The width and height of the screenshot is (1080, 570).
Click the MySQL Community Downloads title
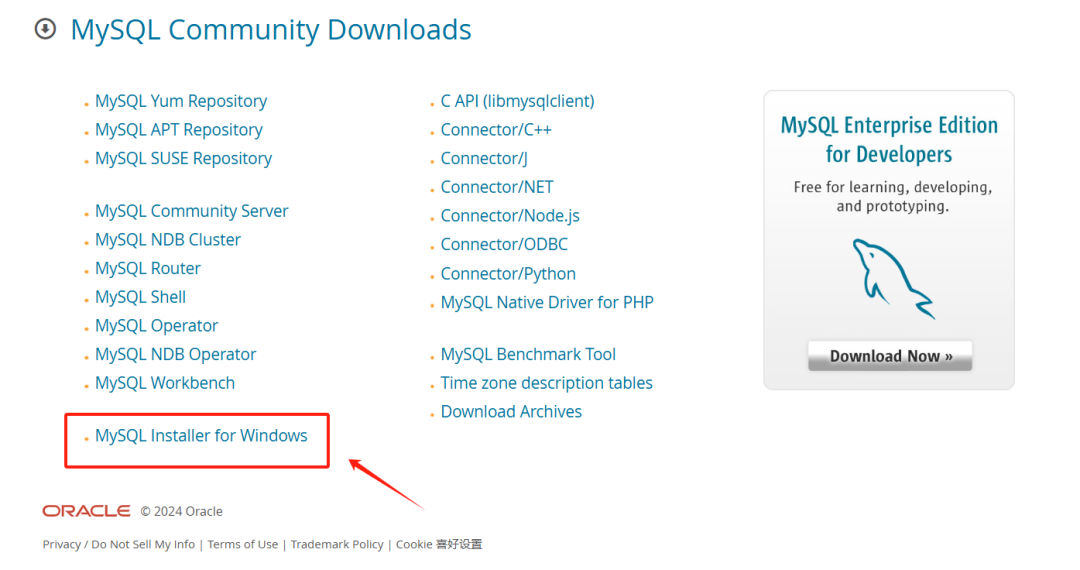coord(271,30)
